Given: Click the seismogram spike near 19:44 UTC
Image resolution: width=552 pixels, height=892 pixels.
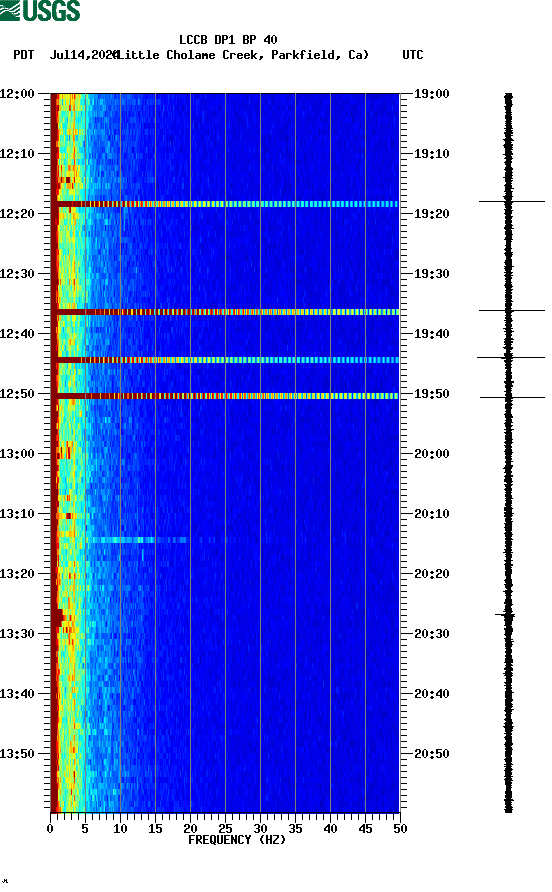Looking at the screenshot, I should tap(511, 357).
